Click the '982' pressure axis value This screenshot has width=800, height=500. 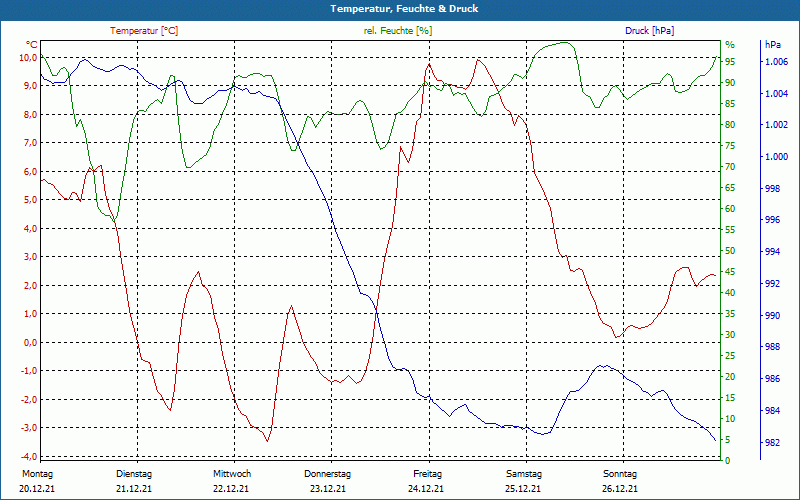(773, 442)
